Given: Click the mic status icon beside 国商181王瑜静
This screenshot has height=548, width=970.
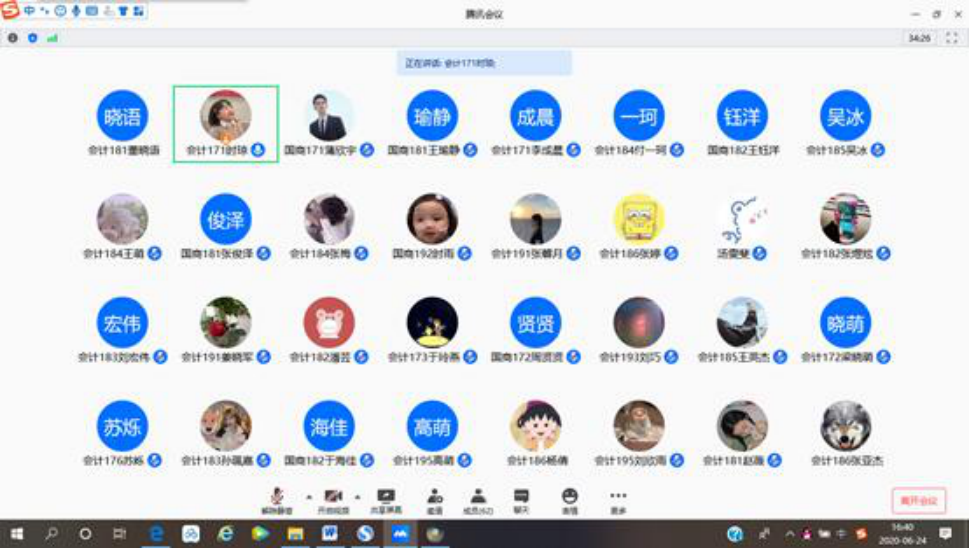Looking at the screenshot, I should (469, 150).
